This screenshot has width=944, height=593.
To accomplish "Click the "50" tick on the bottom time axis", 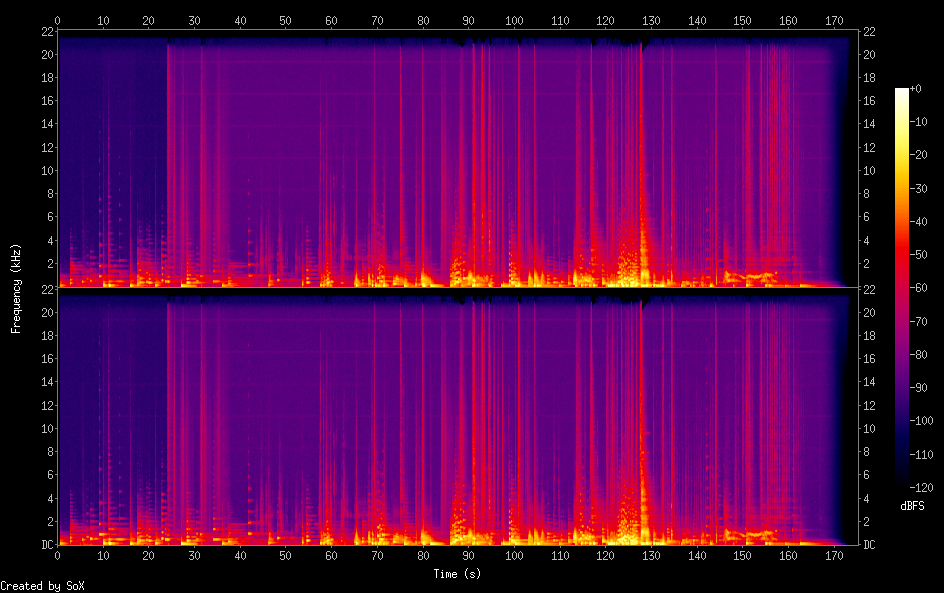I will pyautogui.click(x=285, y=556).
